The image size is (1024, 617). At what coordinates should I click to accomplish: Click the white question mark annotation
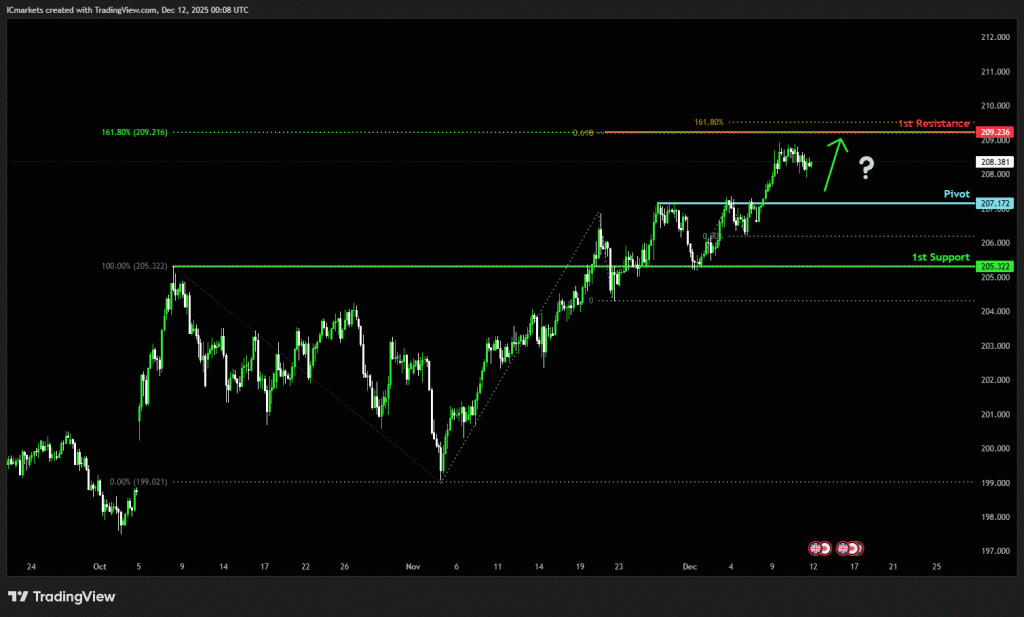click(x=866, y=168)
